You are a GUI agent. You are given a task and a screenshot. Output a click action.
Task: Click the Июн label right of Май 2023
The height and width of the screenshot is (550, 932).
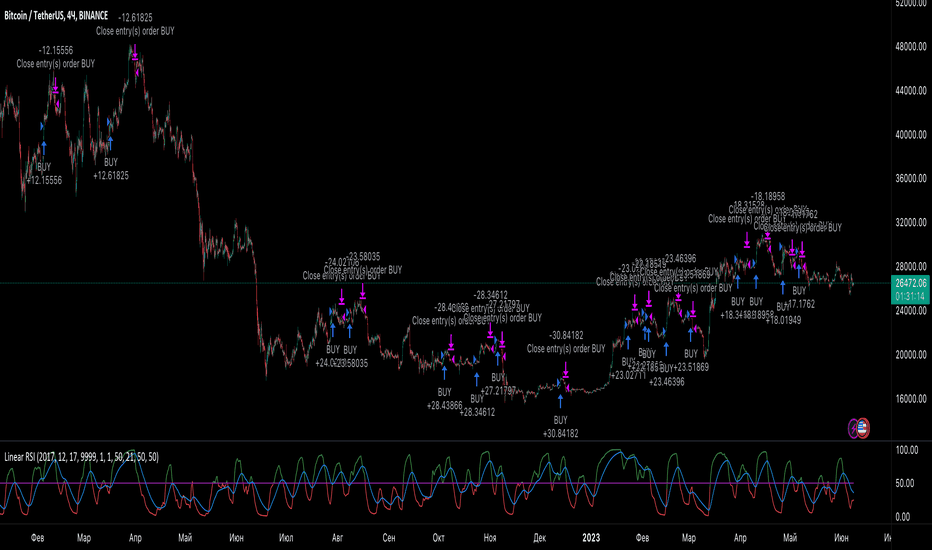coord(841,538)
